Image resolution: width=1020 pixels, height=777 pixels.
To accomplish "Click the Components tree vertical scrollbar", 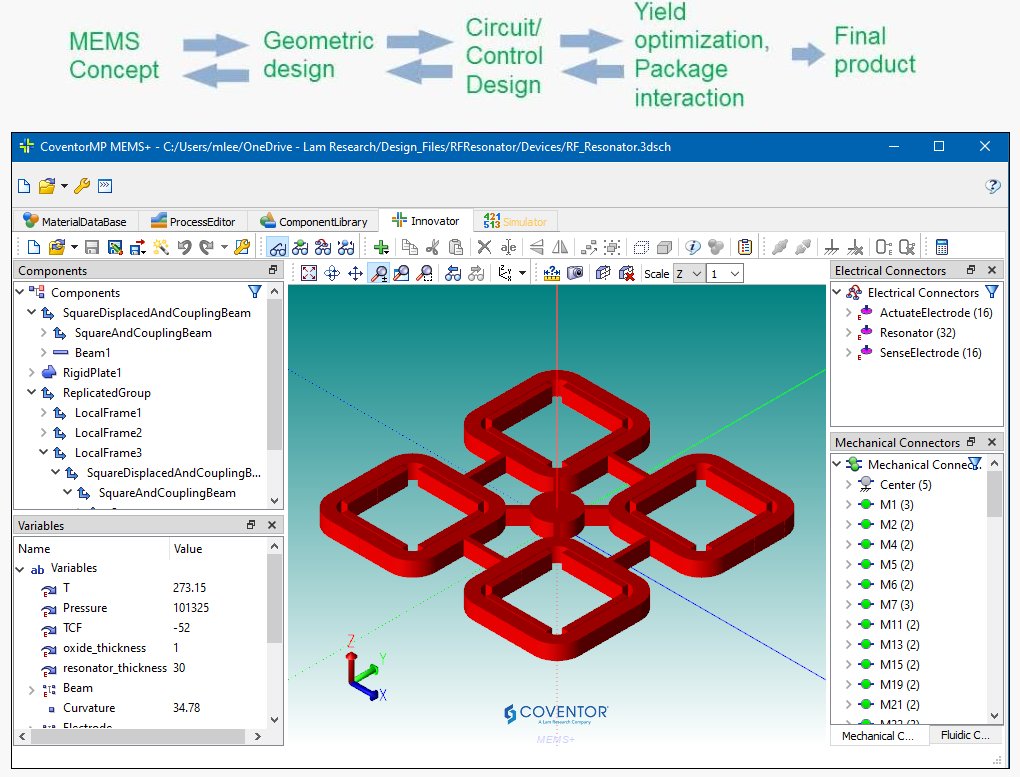I will point(275,374).
